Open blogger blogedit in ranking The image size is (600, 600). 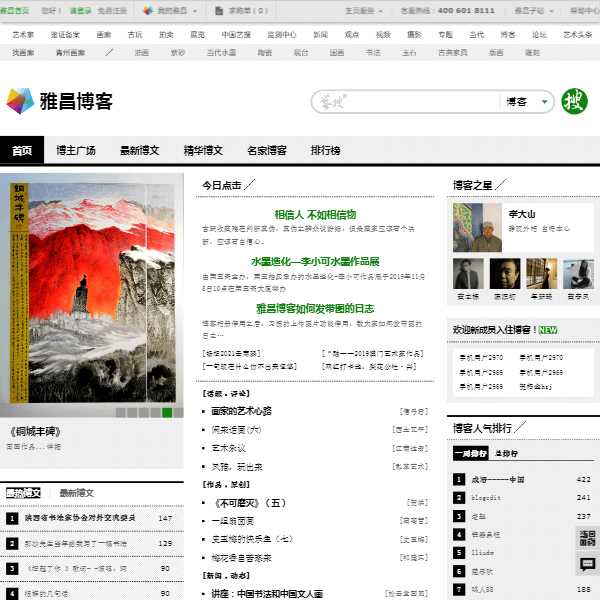pyautogui.click(x=486, y=498)
